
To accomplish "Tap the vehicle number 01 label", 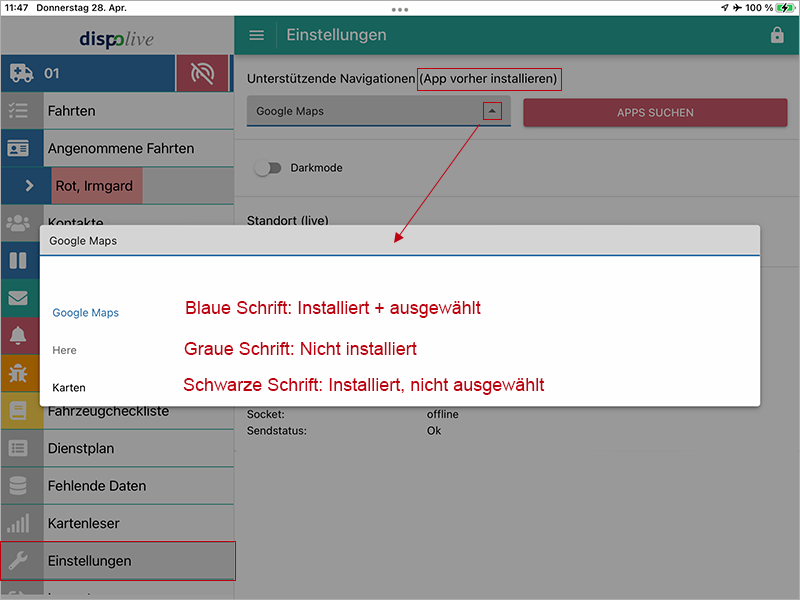I will tap(52, 73).
